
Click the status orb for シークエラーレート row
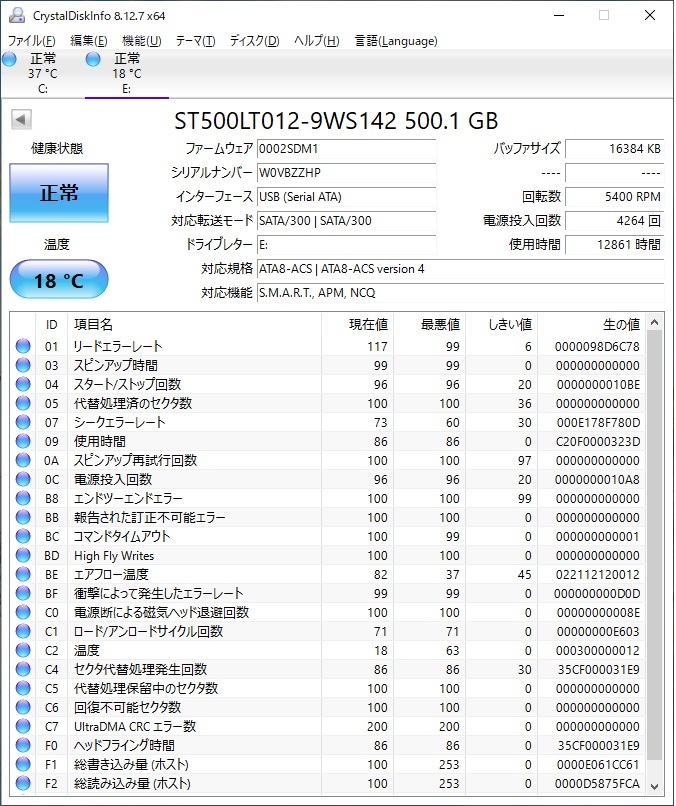[23, 422]
